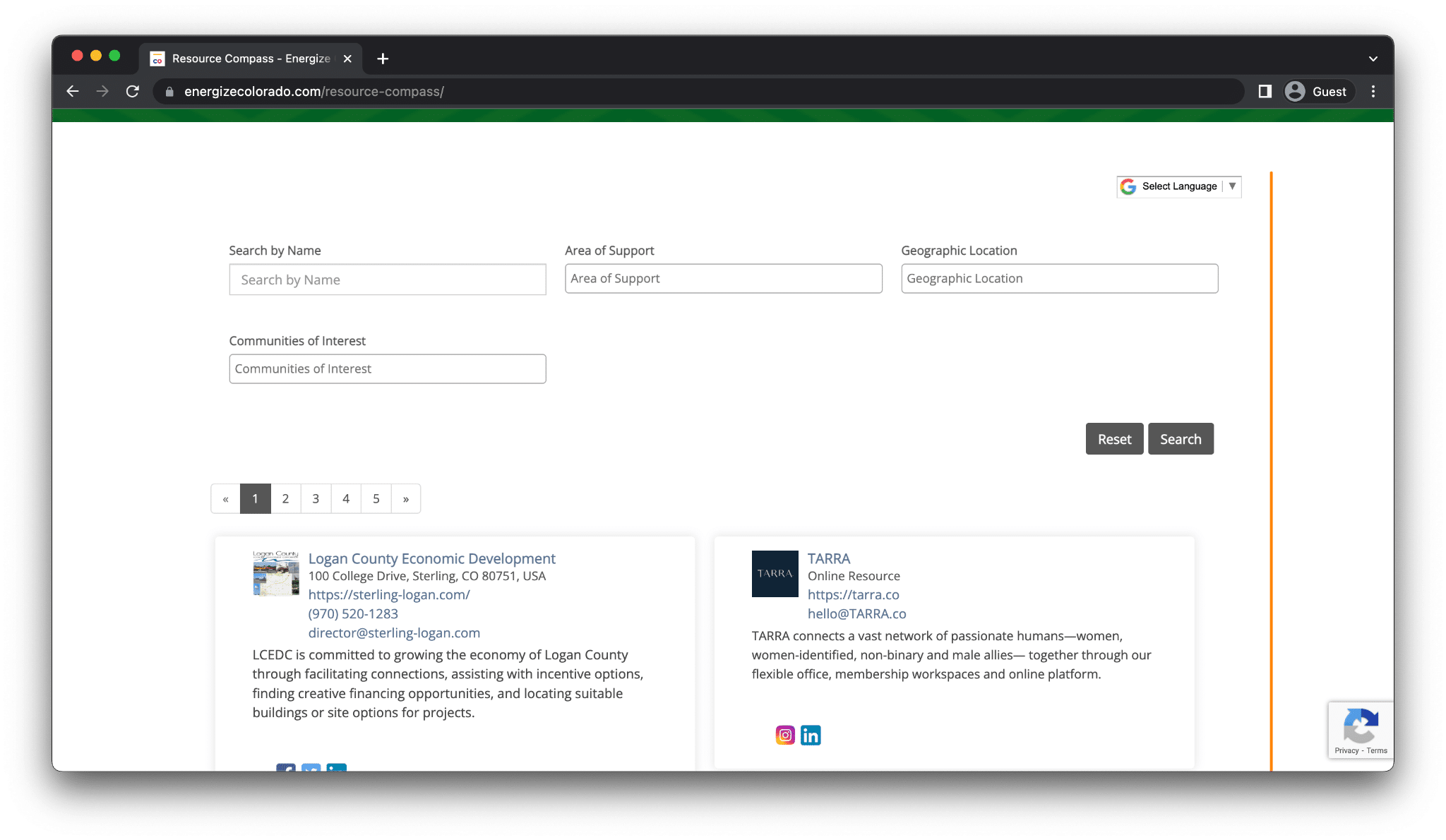Click the reCAPTCHA badge icon
Viewport: 1446px width, 840px height.
(x=1361, y=726)
